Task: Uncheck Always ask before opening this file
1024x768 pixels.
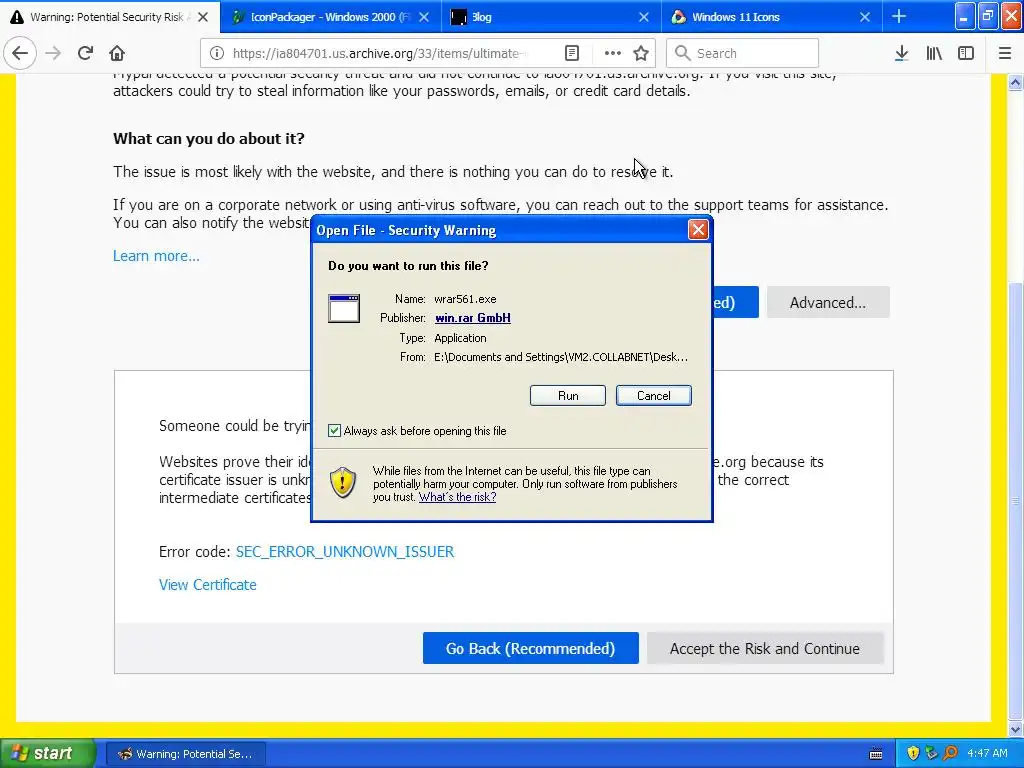Action: (334, 430)
